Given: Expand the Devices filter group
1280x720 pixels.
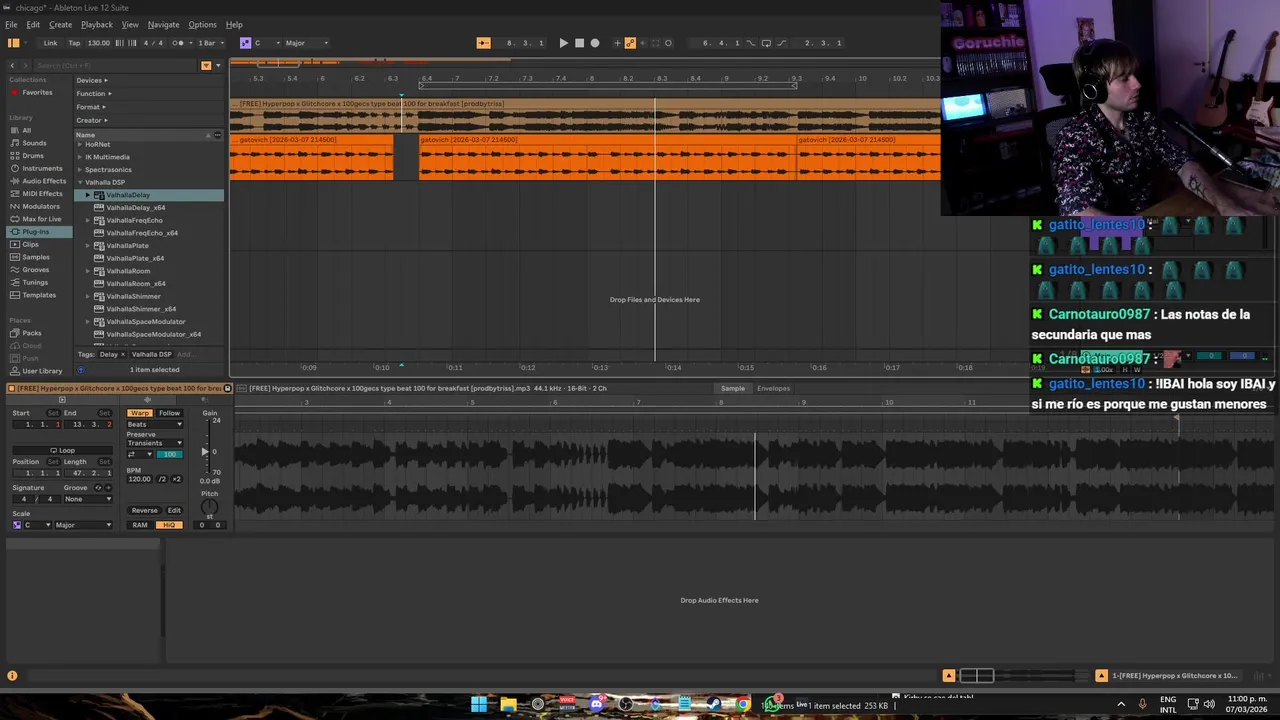Looking at the screenshot, I should tap(92, 80).
